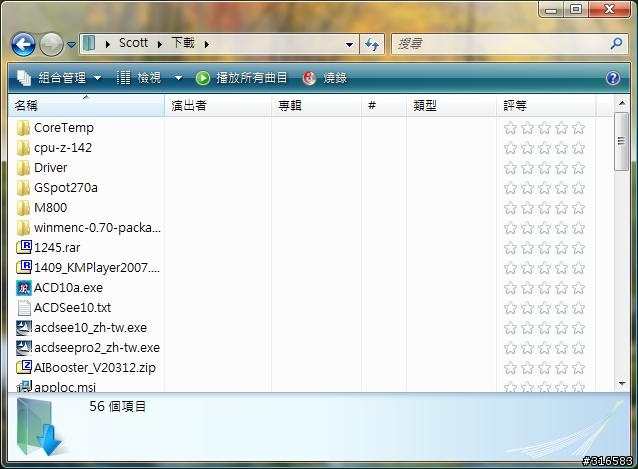Open recent pages dropdown arrow beside navigation buttons
Image resolution: width=638 pixels, height=469 pixels.
tap(71, 44)
